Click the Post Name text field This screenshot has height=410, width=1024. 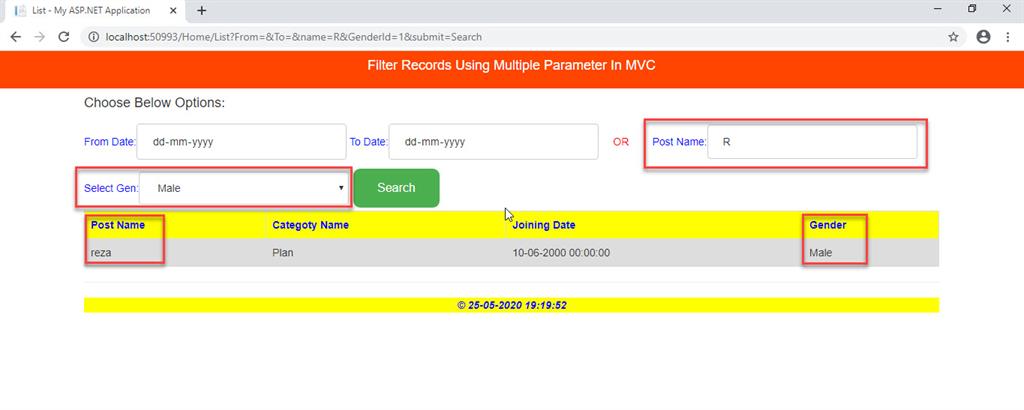(x=812, y=142)
